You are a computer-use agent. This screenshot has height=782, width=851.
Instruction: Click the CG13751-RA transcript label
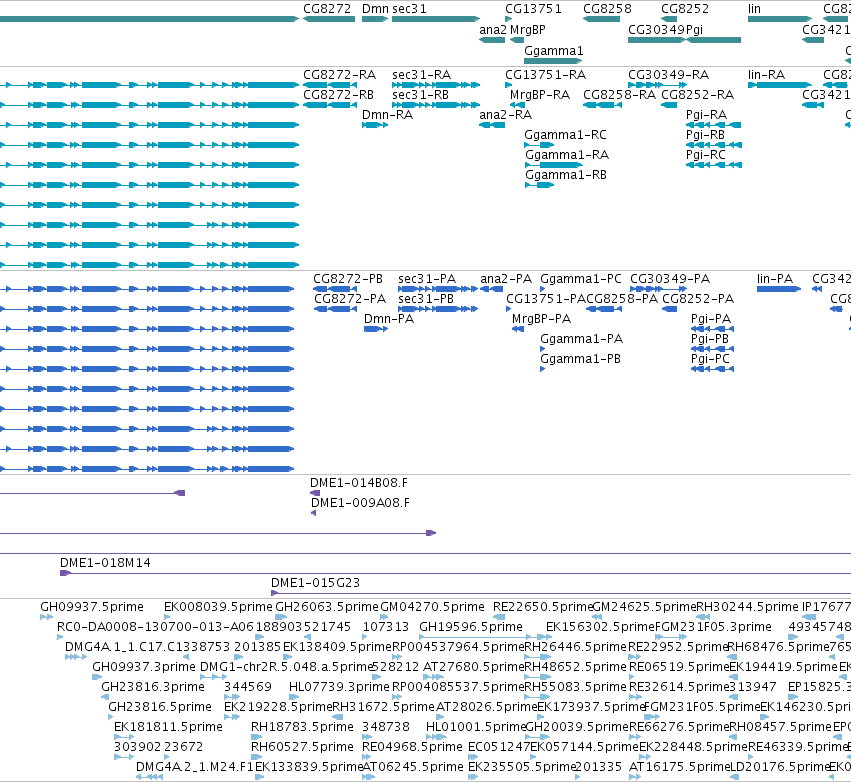[545, 74]
